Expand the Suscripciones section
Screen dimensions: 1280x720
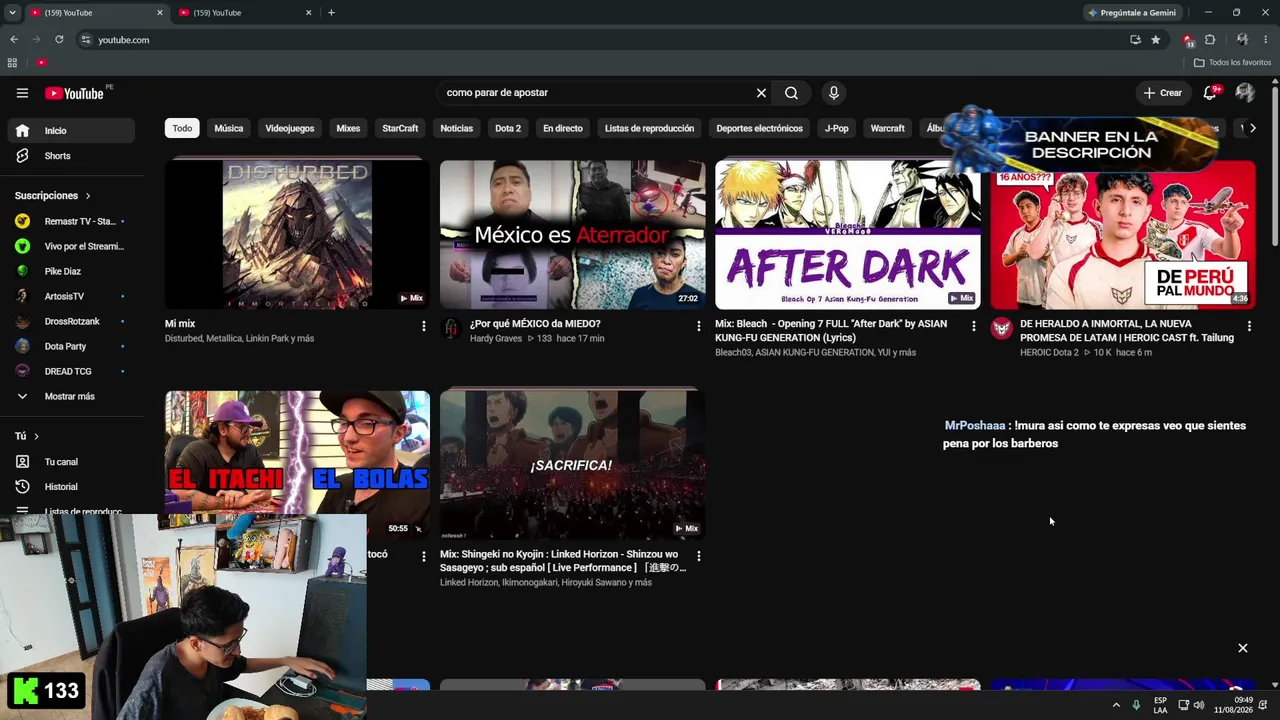tap(52, 196)
